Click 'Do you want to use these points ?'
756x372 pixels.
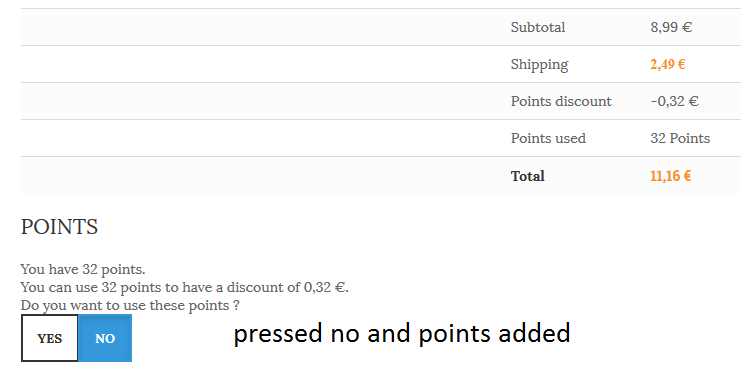(x=130, y=306)
